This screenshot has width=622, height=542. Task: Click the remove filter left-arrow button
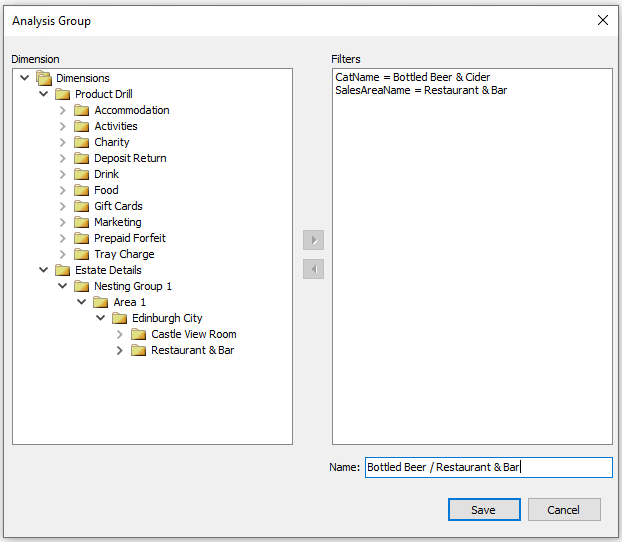(x=313, y=269)
